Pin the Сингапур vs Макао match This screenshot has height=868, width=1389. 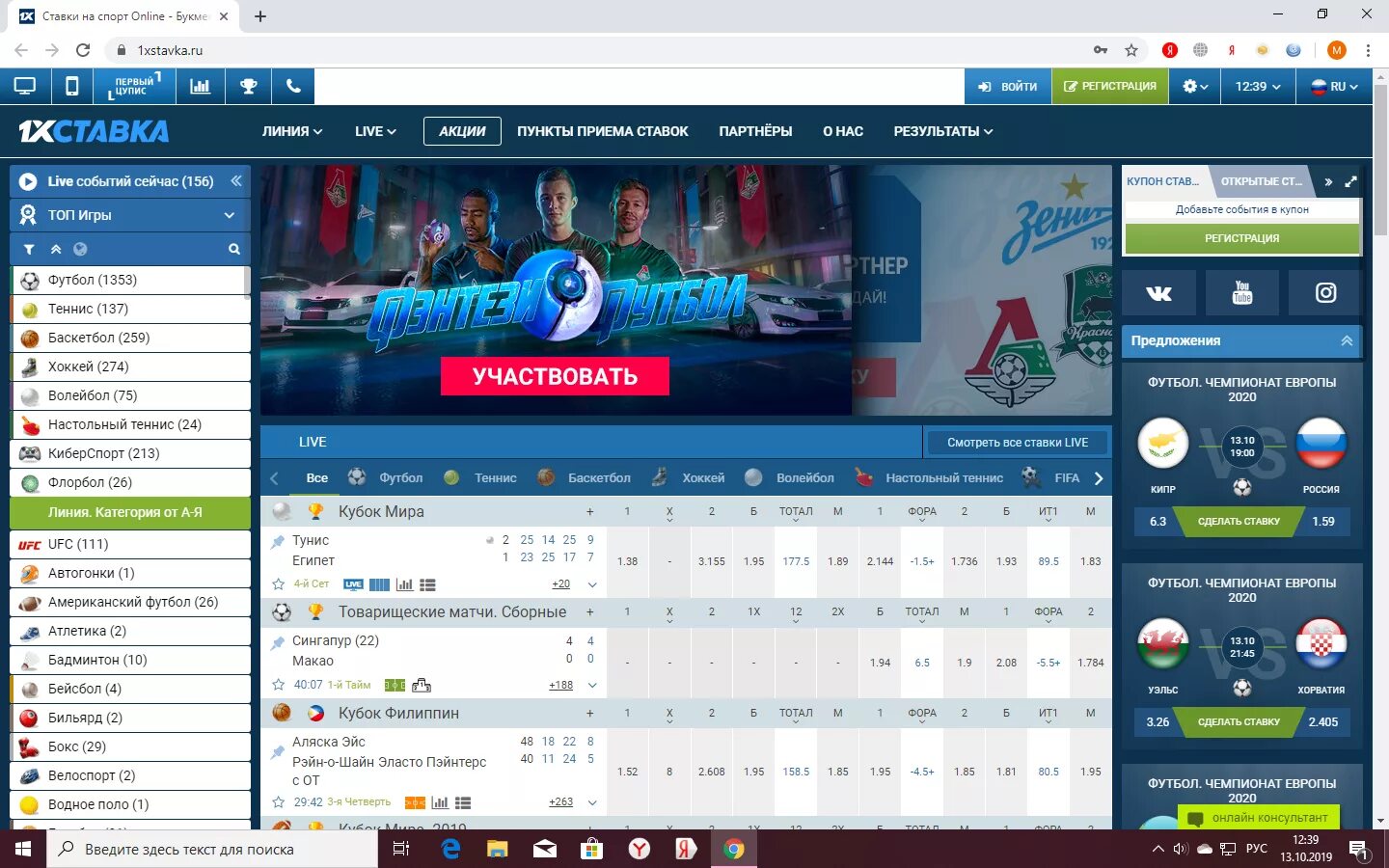click(x=278, y=642)
